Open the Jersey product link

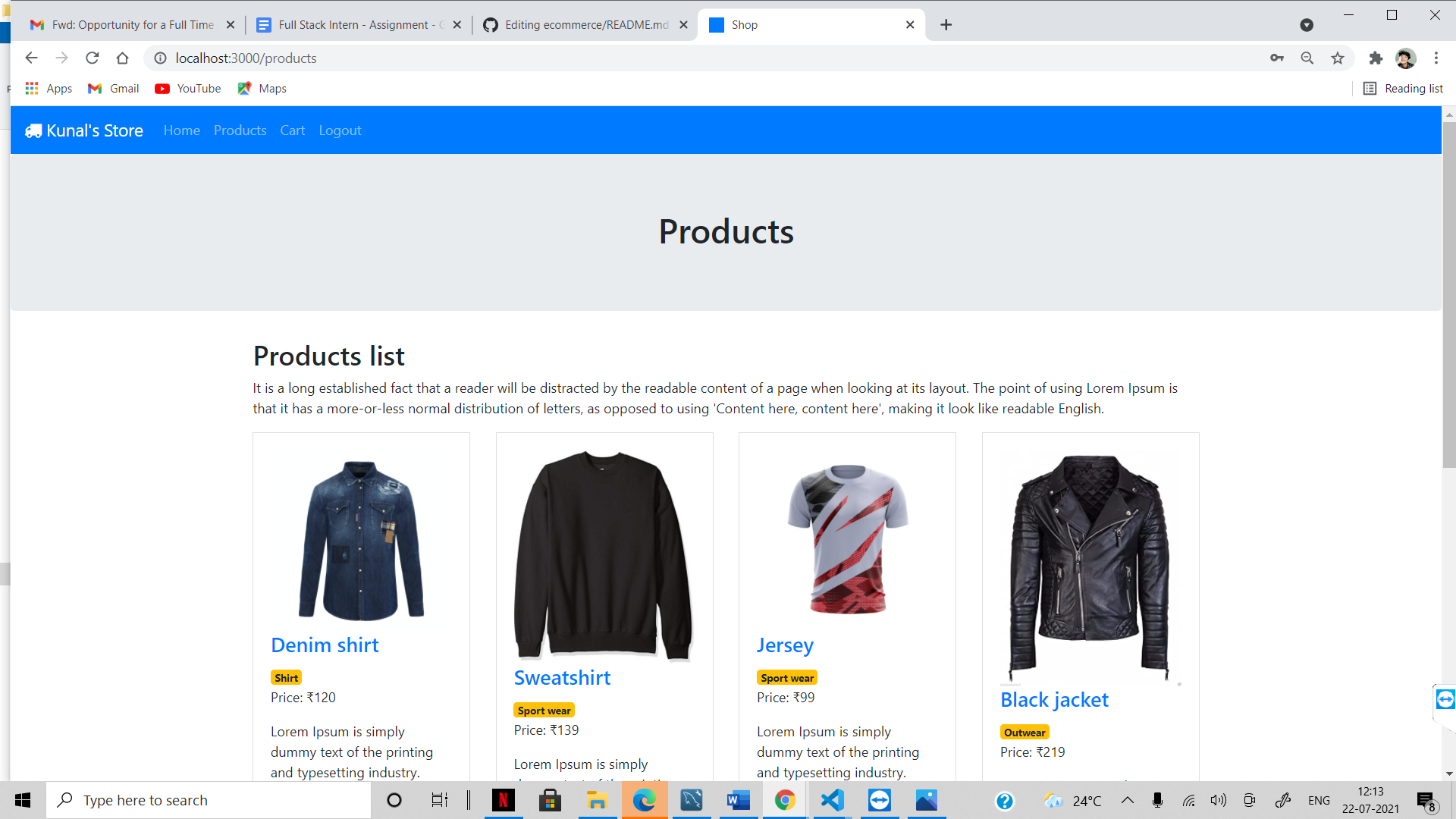(x=785, y=645)
